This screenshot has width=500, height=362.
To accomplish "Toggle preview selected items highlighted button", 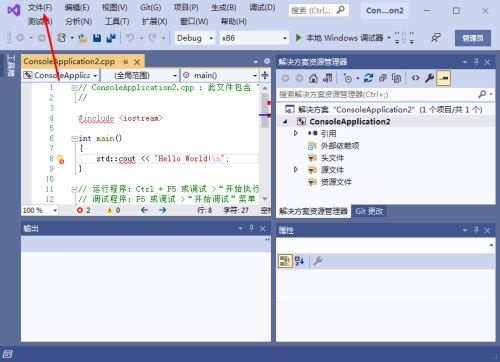I will point(444,78).
